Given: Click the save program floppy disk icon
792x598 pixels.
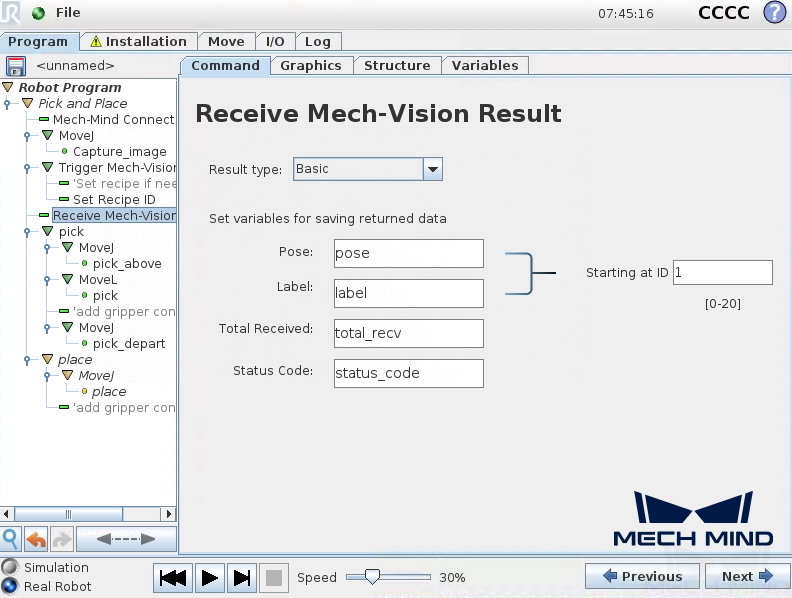Looking at the screenshot, I should pos(15,66).
